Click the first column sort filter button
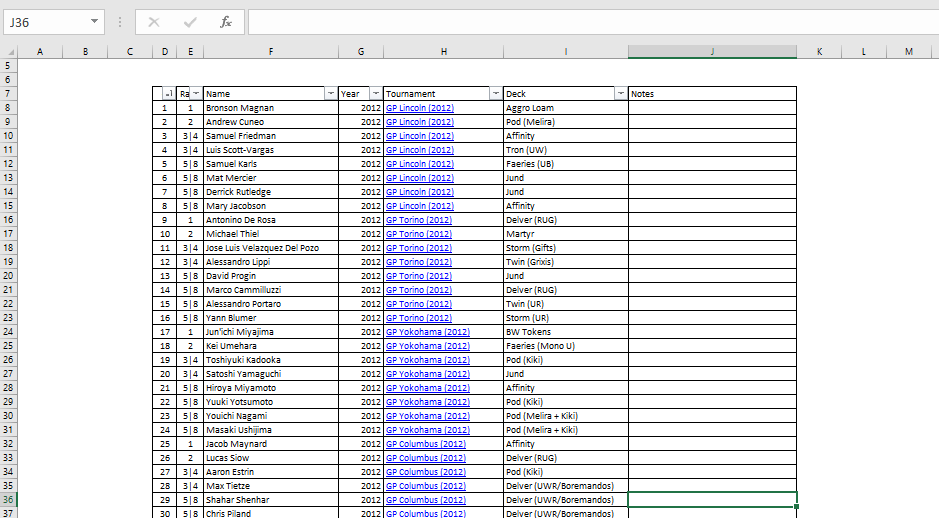 [x=169, y=94]
